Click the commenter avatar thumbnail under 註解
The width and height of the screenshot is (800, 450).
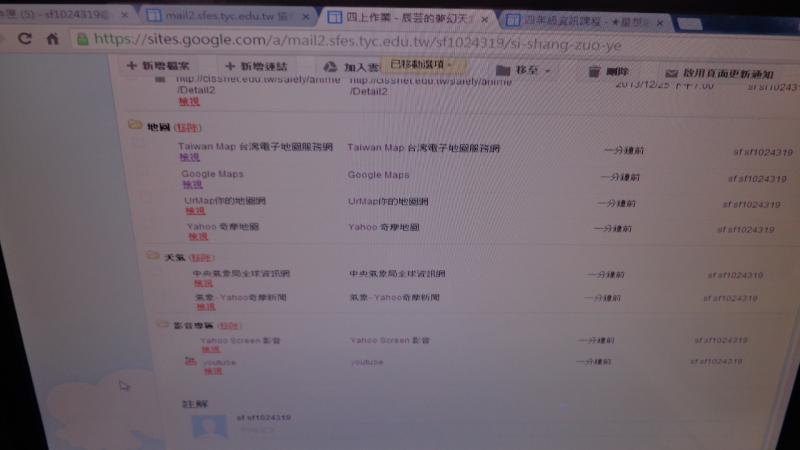(209, 427)
